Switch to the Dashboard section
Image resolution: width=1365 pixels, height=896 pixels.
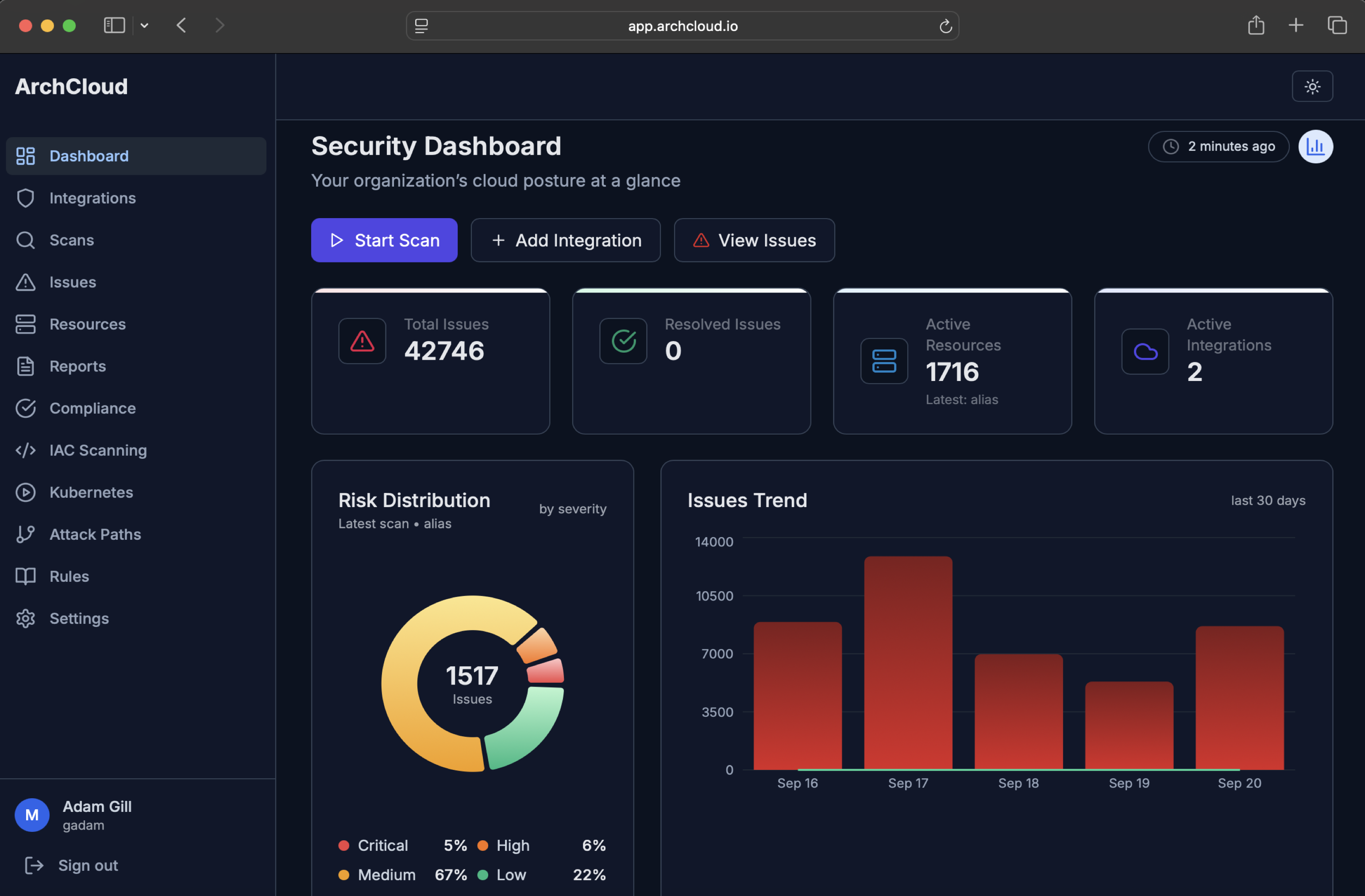89,155
